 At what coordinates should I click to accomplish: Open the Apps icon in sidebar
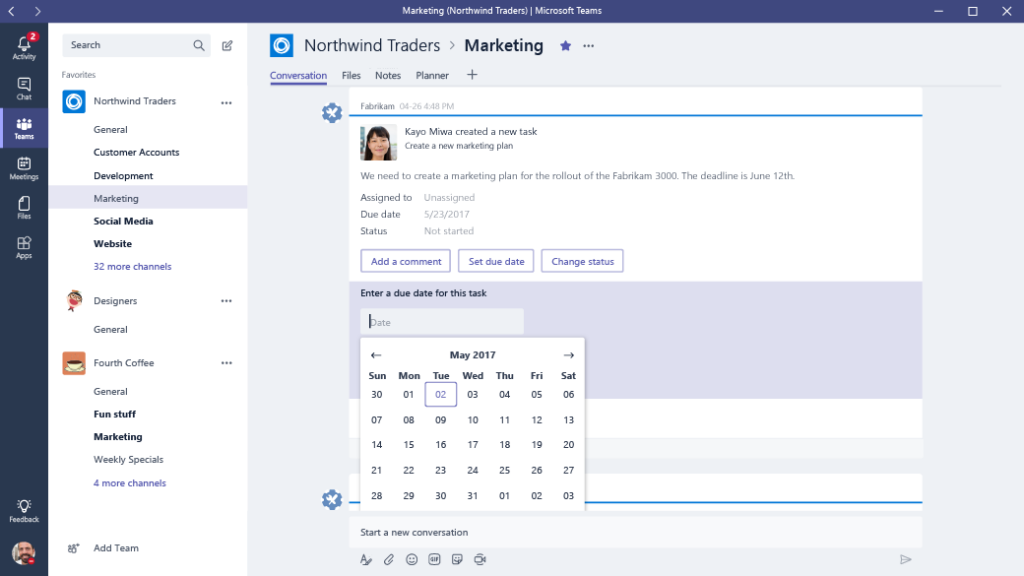24,248
